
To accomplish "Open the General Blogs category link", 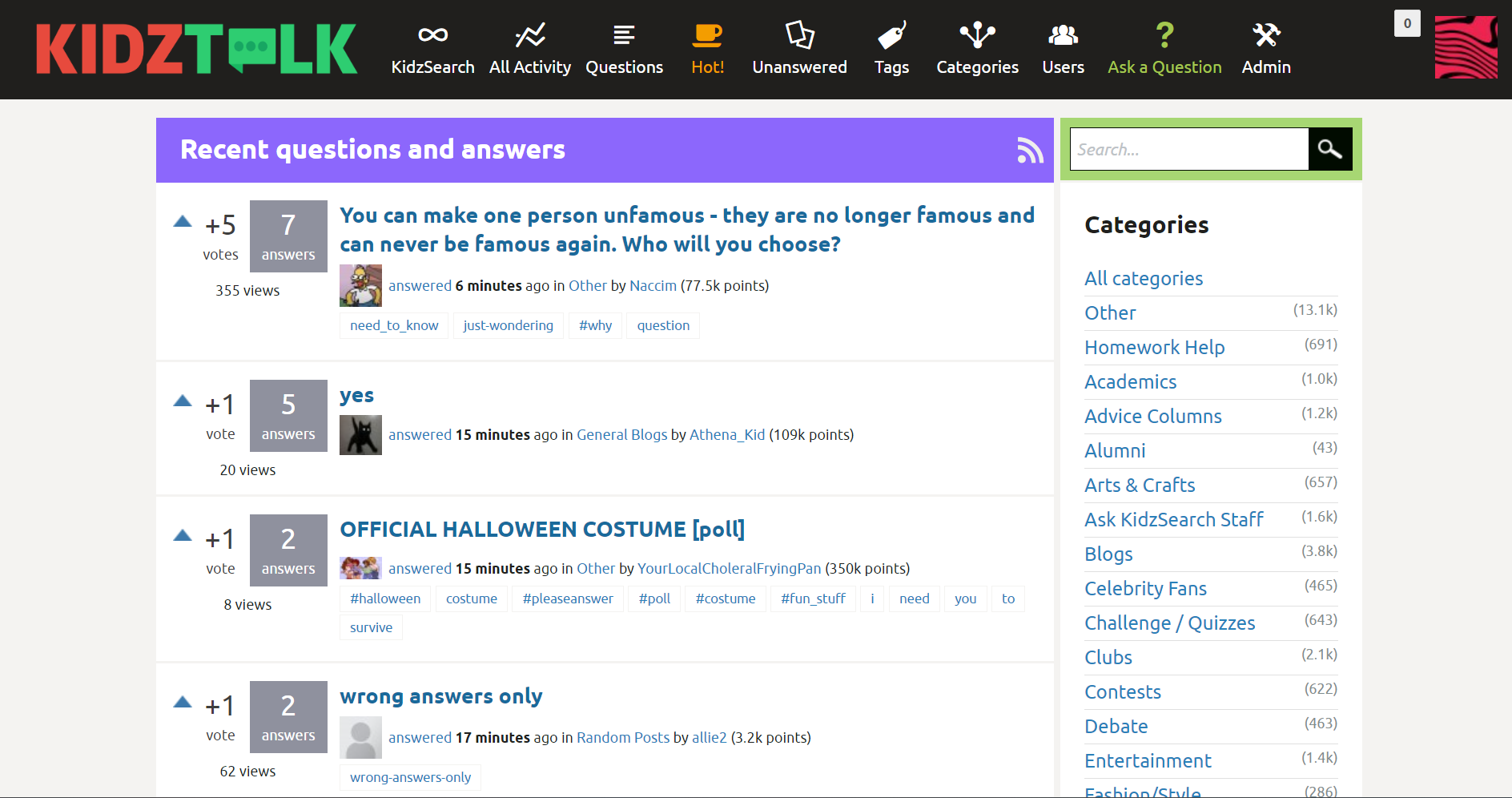I will [x=621, y=435].
